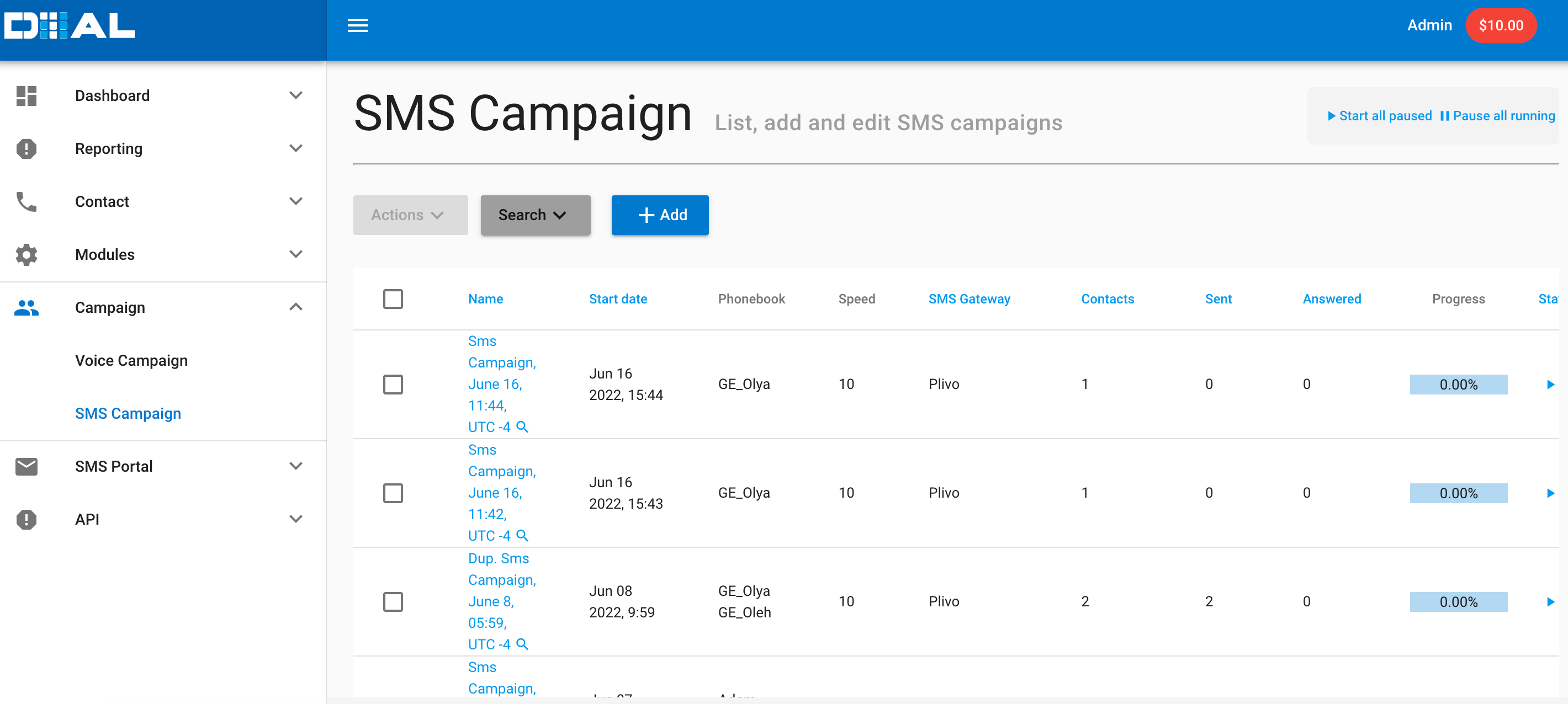This screenshot has width=1568, height=704.
Task: Collapse the Campaign section chevron
Action: click(x=295, y=307)
